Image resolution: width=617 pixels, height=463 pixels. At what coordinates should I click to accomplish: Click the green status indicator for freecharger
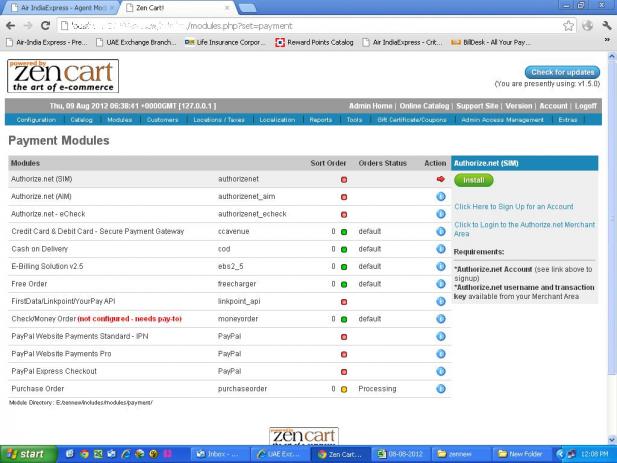point(344,284)
